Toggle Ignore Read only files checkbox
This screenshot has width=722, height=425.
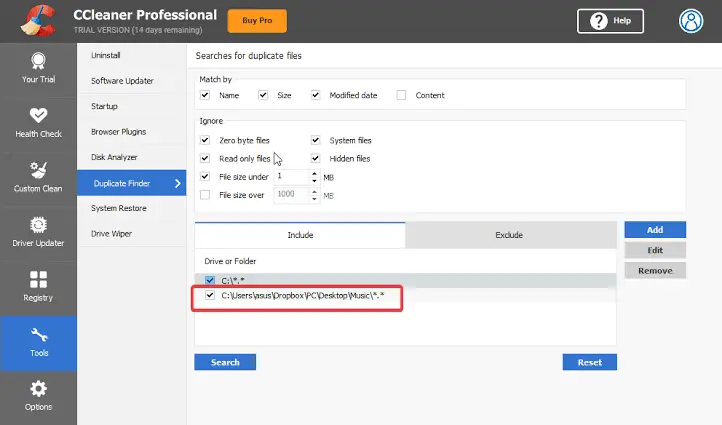click(205, 158)
